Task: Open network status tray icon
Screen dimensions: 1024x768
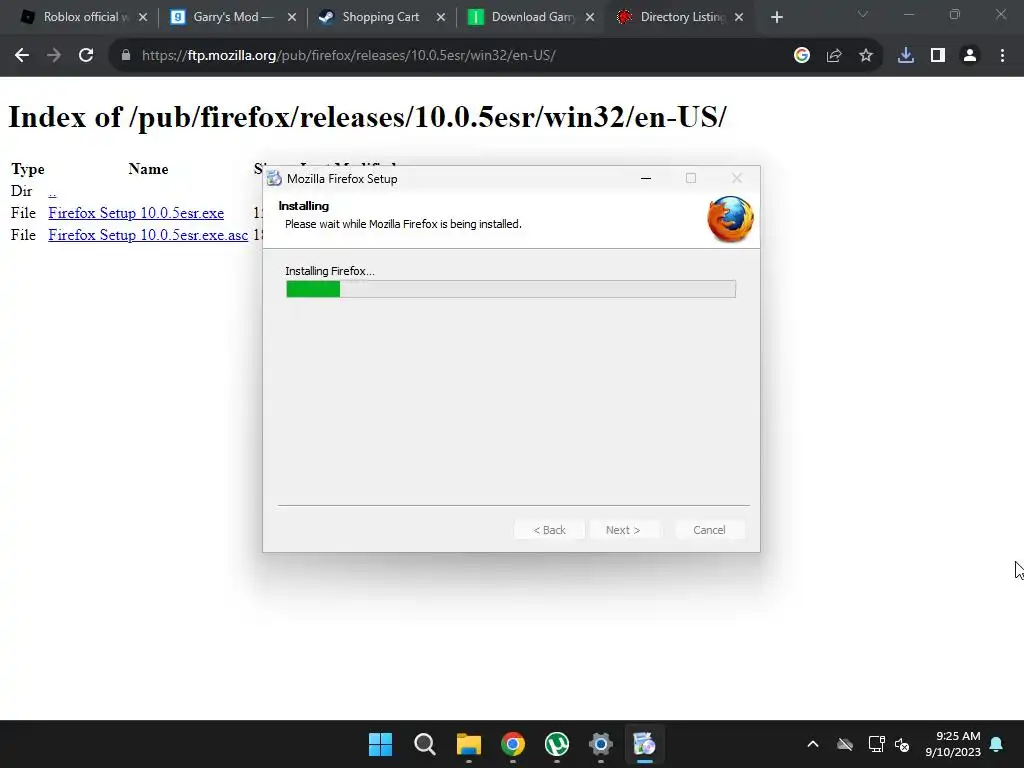Action: click(x=876, y=744)
